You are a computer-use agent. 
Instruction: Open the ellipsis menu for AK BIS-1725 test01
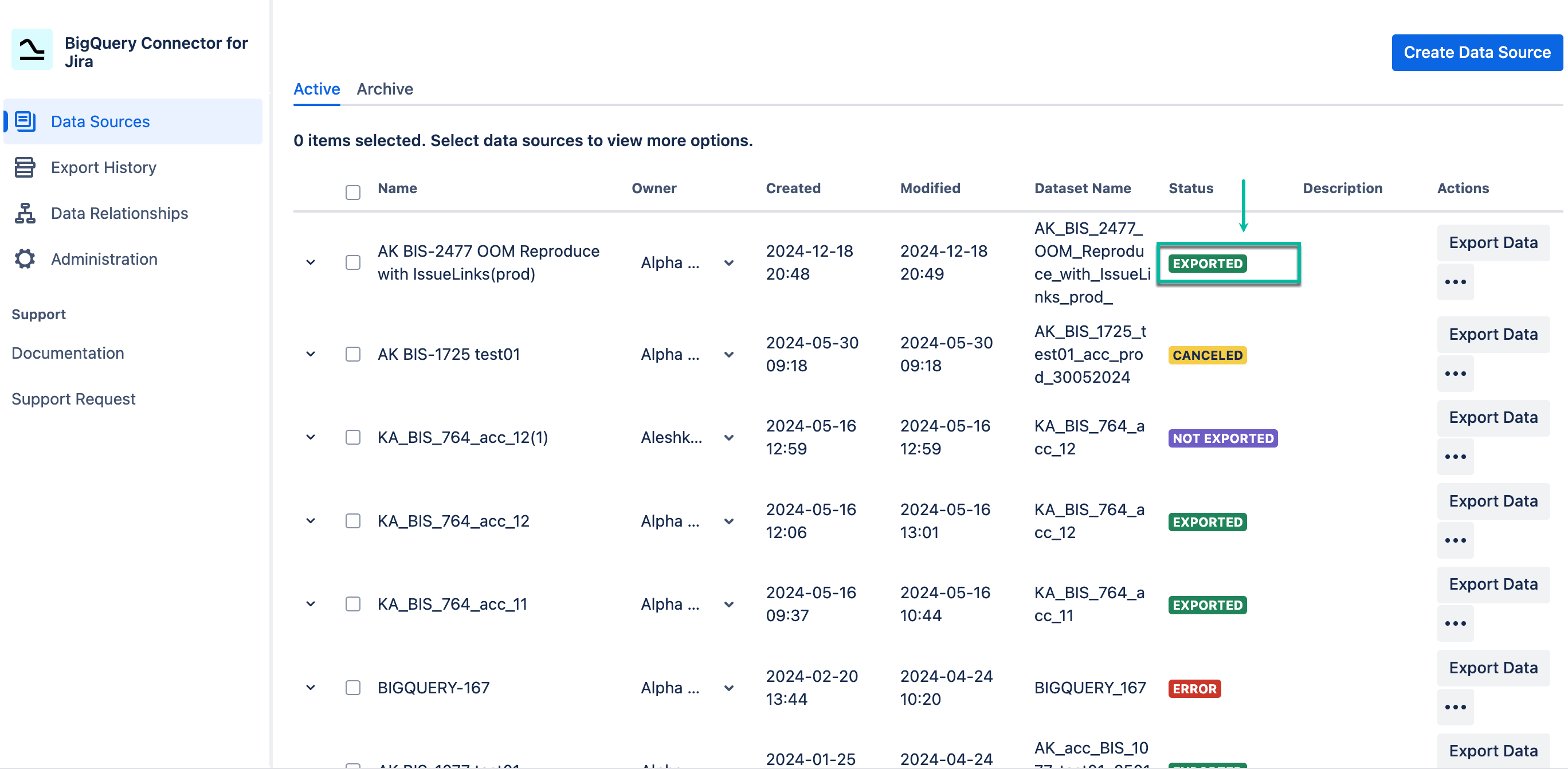tap(1456, 373)
